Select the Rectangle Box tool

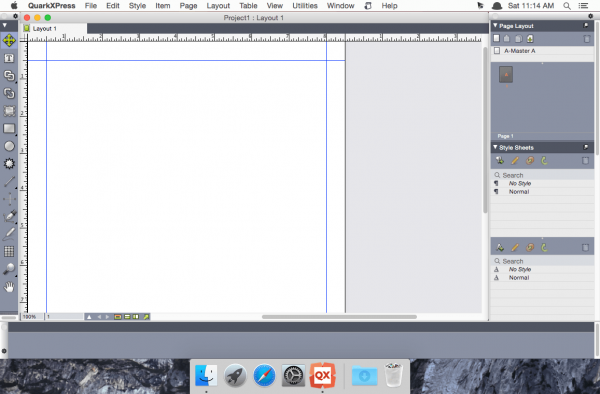pos(9,129)
